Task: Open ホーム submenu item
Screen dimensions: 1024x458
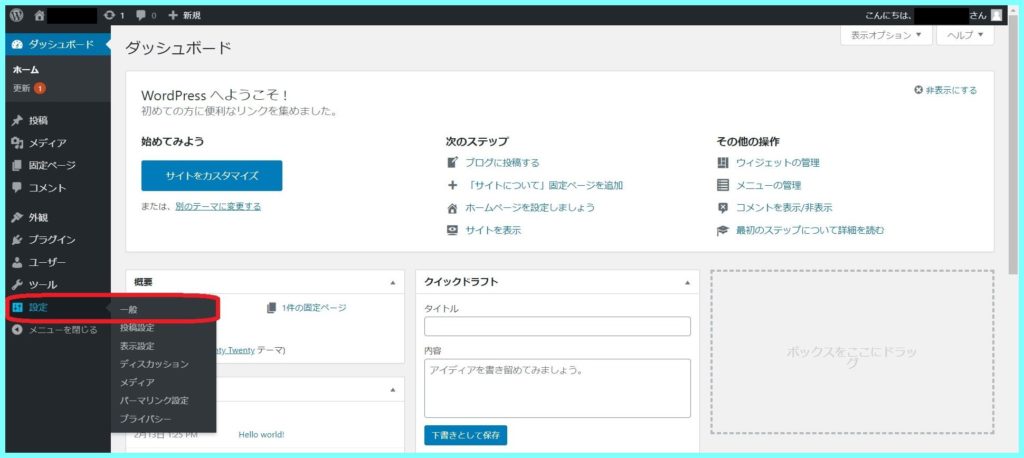Action: click(26, 70)
